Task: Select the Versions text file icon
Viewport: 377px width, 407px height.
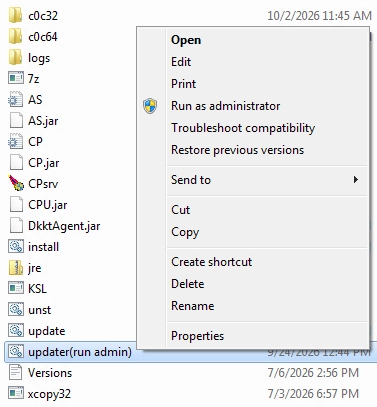Action: [16, 372]
